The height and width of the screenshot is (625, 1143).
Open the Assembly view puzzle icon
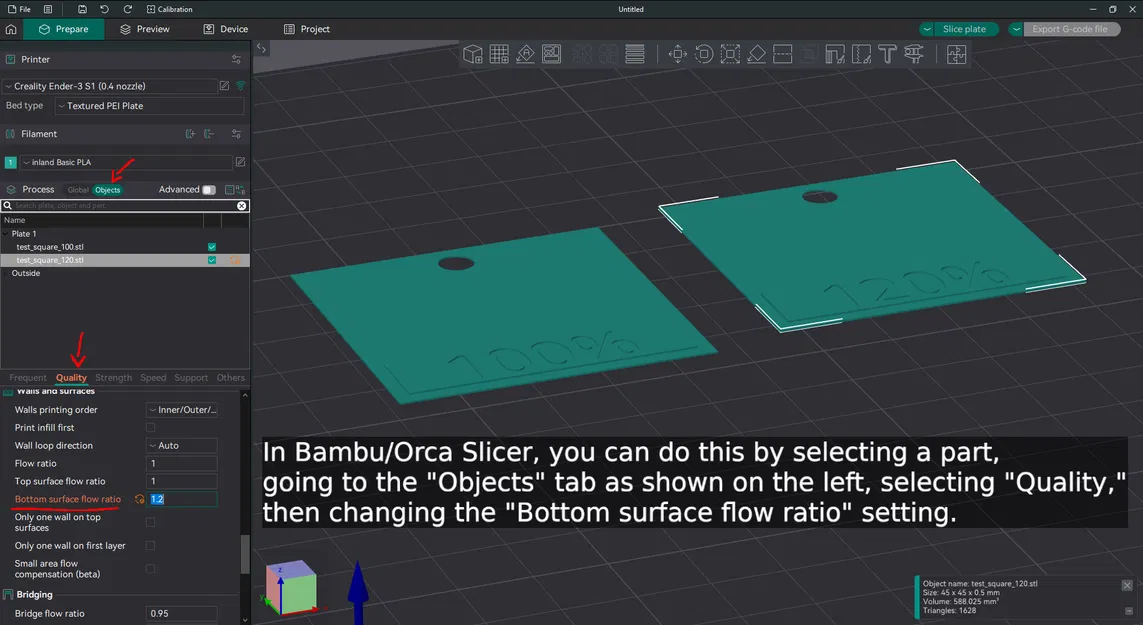tap(956, 54)
